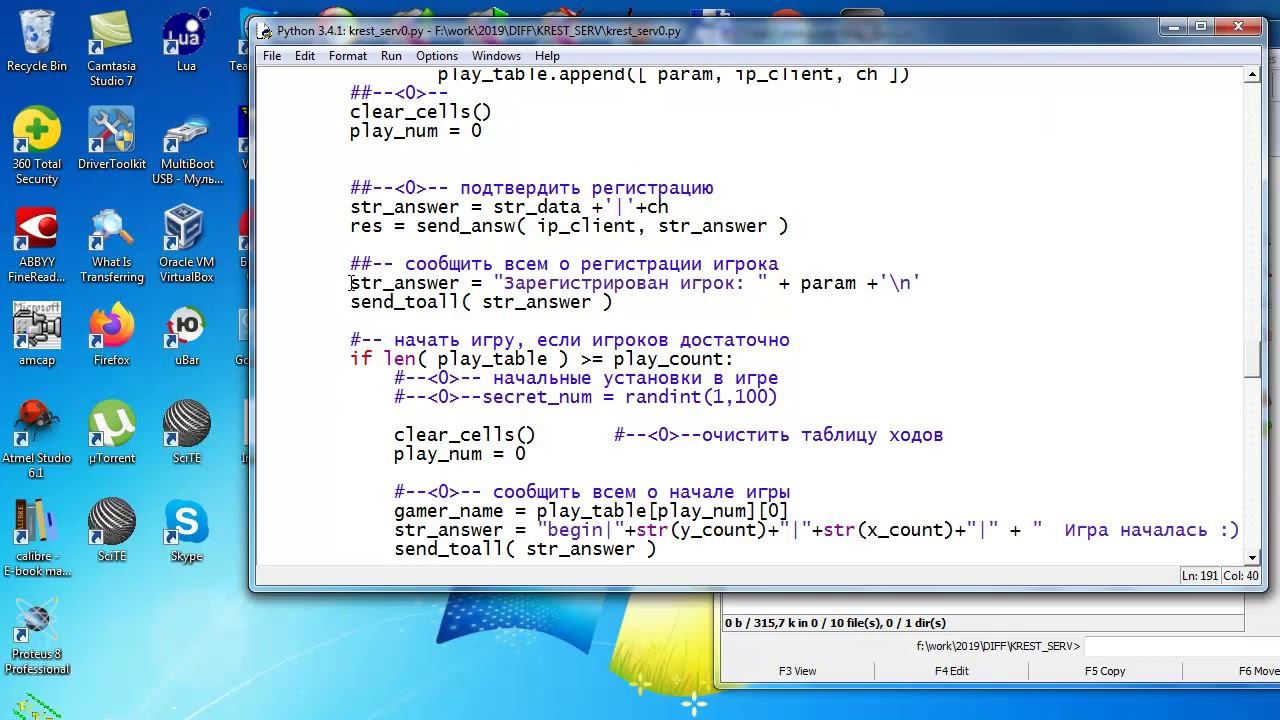The height and width of the screenshot is (720, 1280).
Task: Click the 'send_toall( str_answer )' line below 'Зарегистрирован игрок'
Action: tap(481, 302)
